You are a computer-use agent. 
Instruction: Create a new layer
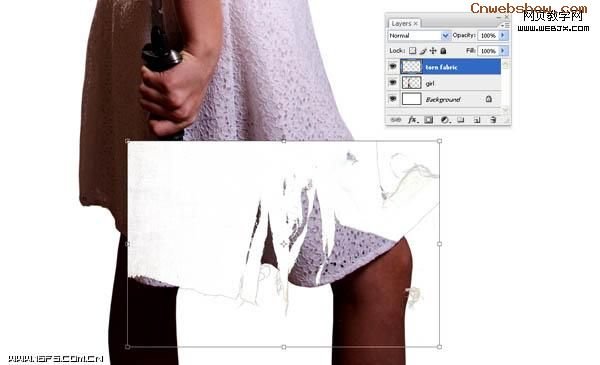tap(477, 120)
